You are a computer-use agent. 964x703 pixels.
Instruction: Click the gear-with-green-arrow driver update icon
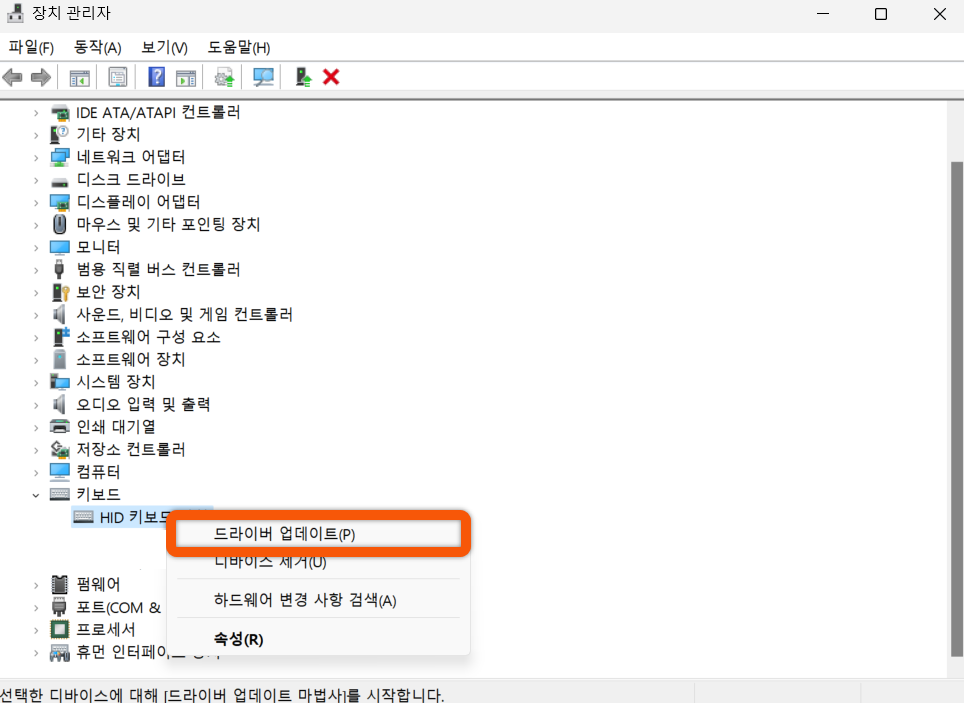point(222,77)
